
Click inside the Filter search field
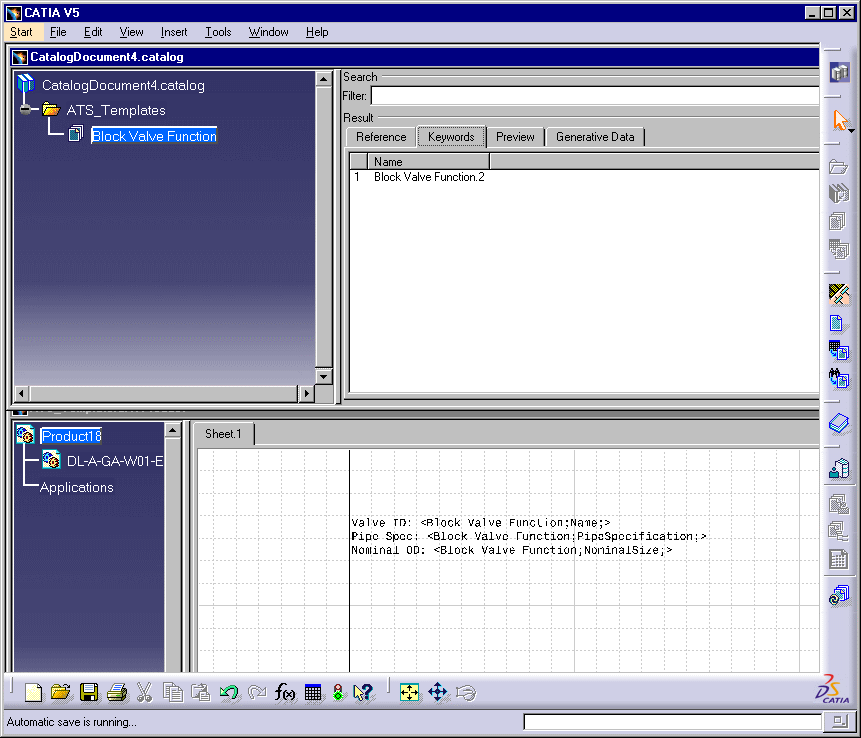tap(595, 96)
